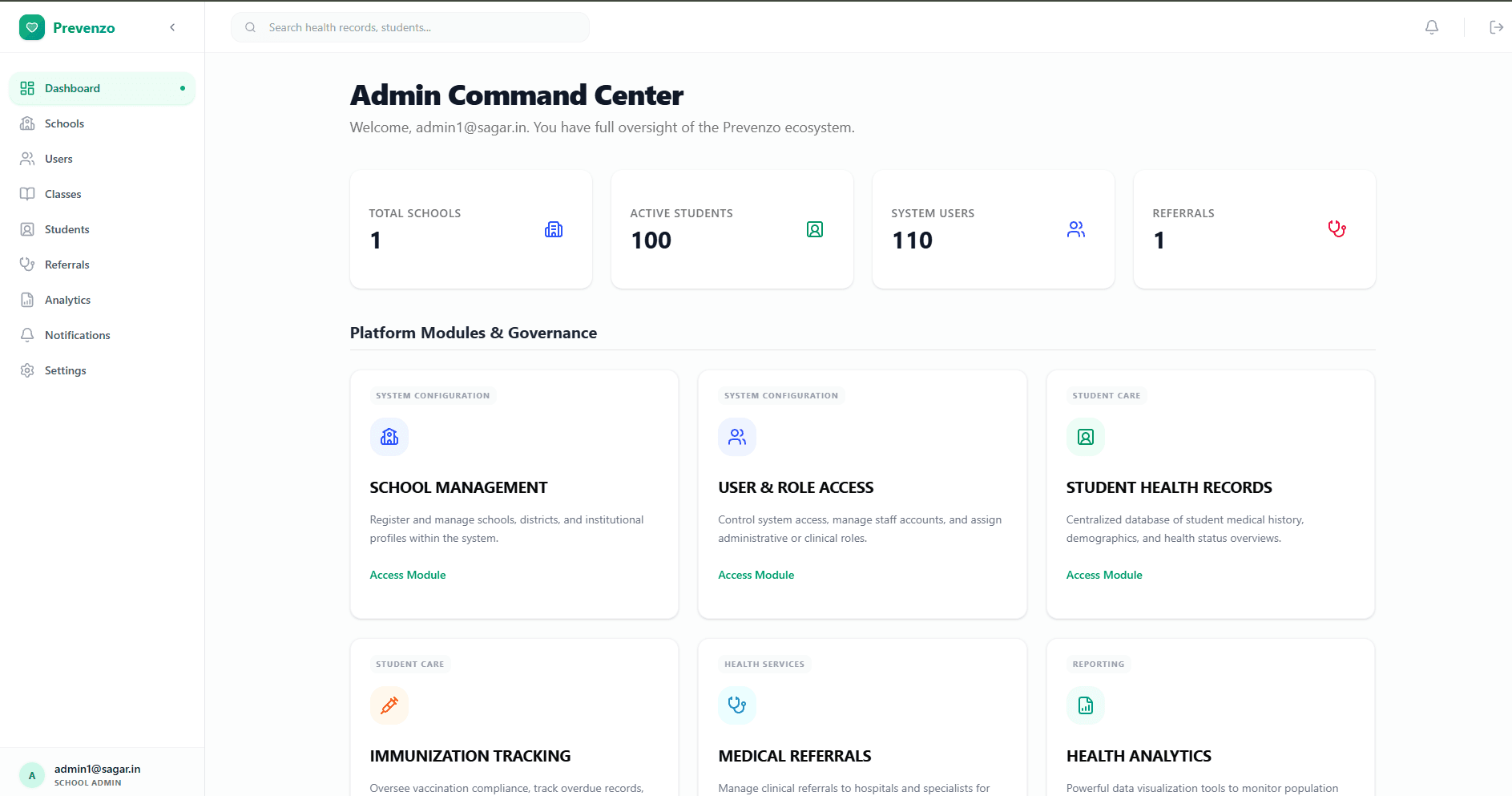Click the Active Students count 100
The height and width of the screenshot is (796, 1512).
tap(651, 240)
